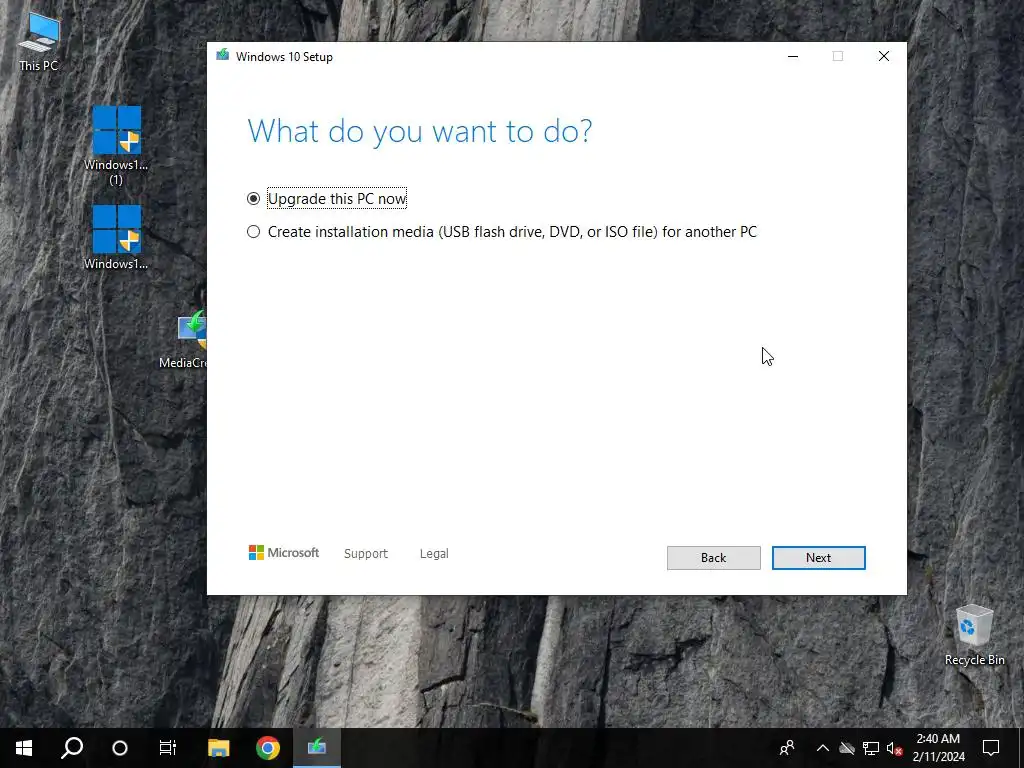1024x768 pixels.
Task: Click the 'What do you want to do?' heading
Action: [420, 131]
